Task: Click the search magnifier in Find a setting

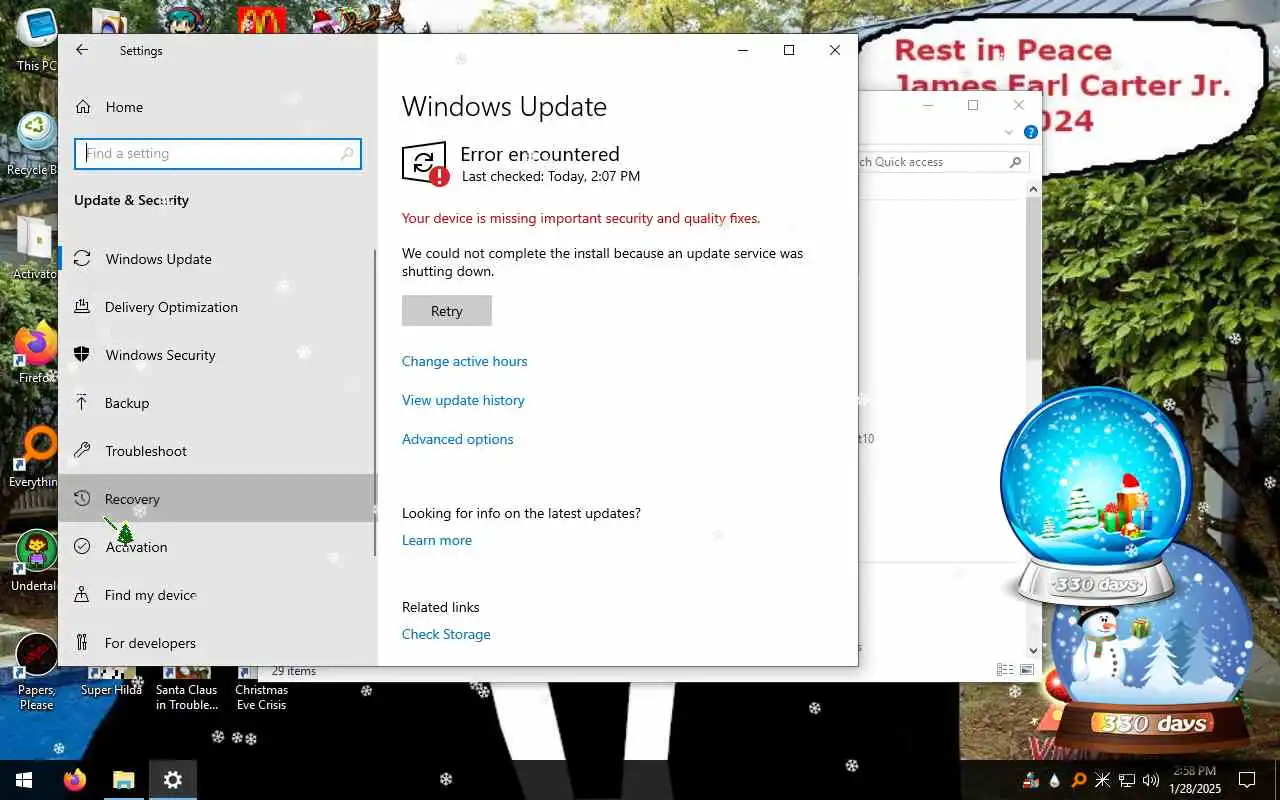Action: [347, 154]
